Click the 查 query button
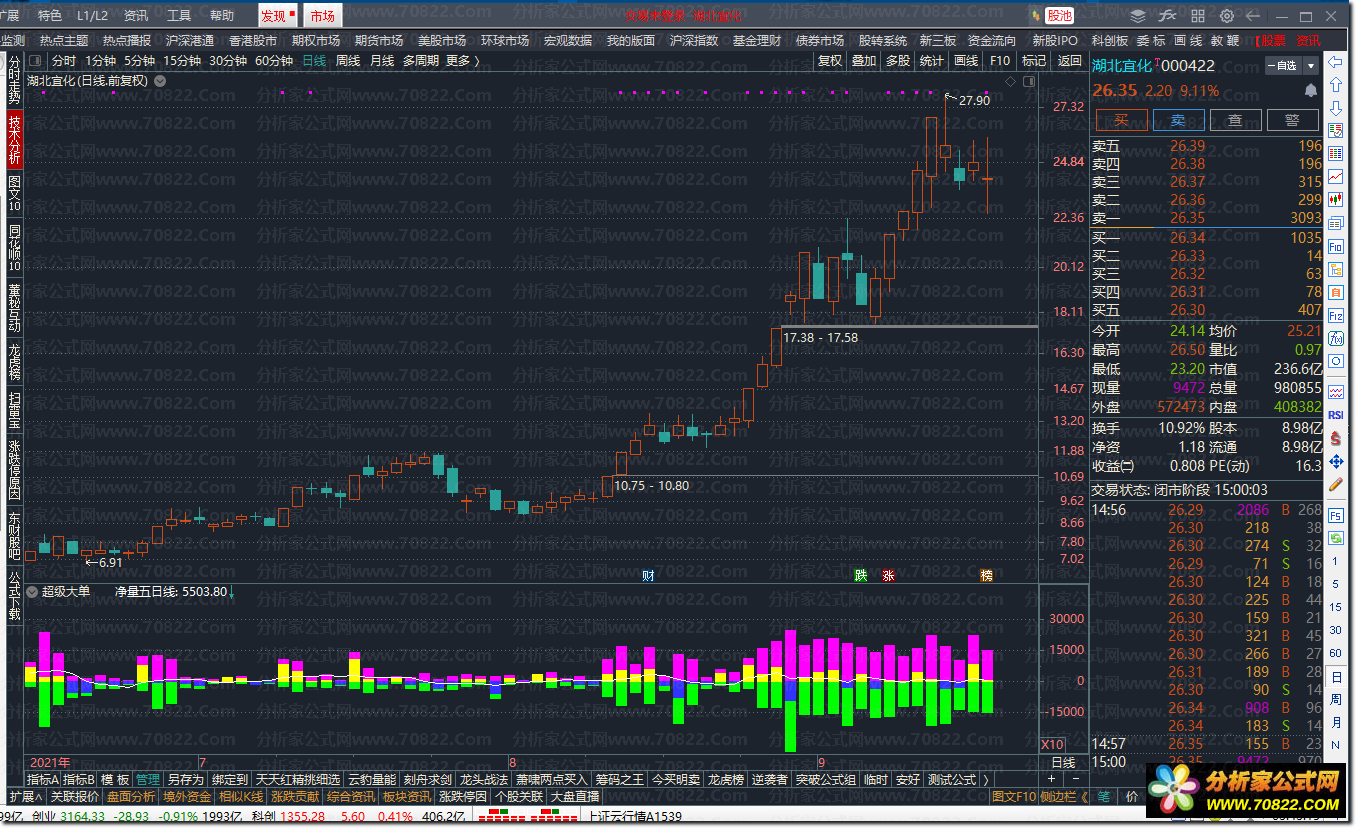This screenshot has width=1358, height=829. 1235,120
